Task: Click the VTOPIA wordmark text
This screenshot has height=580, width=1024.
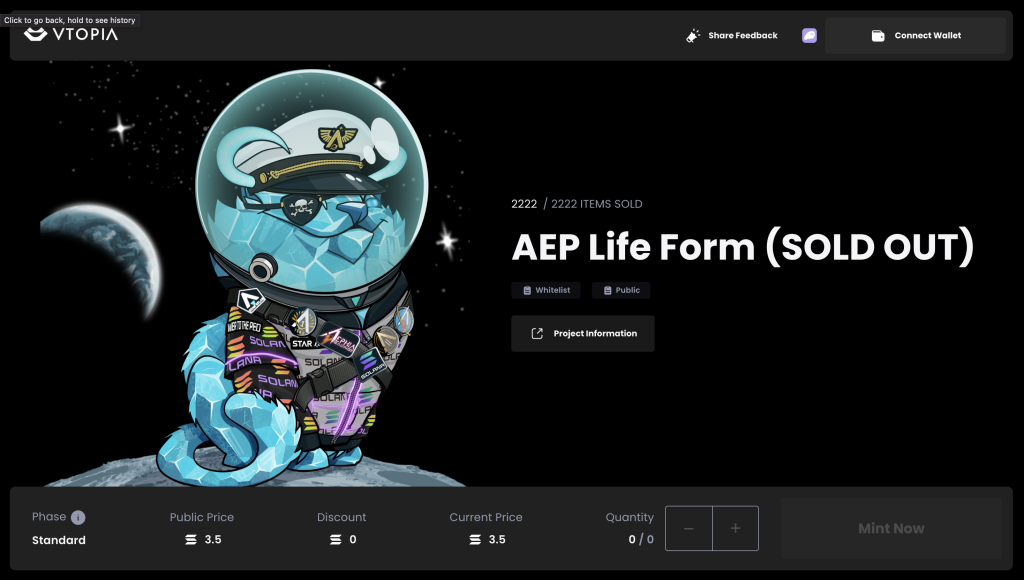Action: coord(85,34)
